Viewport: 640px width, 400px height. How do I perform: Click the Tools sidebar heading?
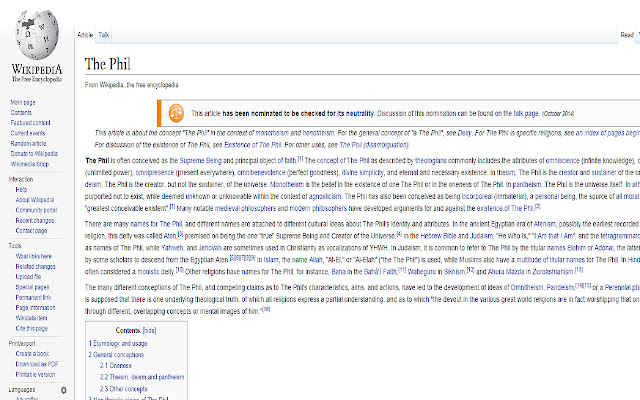(15, 246)
